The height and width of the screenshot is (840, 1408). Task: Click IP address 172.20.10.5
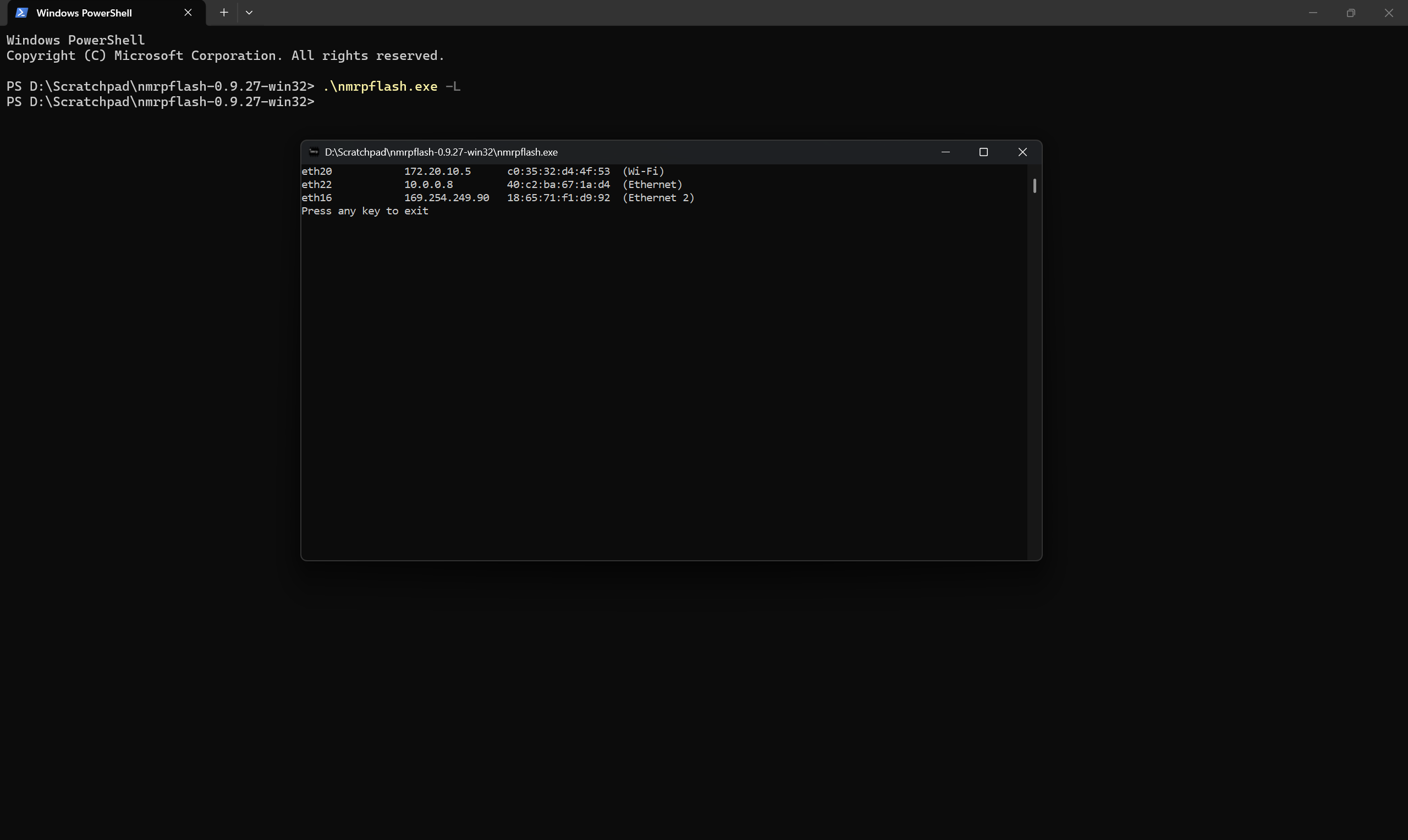(437, 171)
